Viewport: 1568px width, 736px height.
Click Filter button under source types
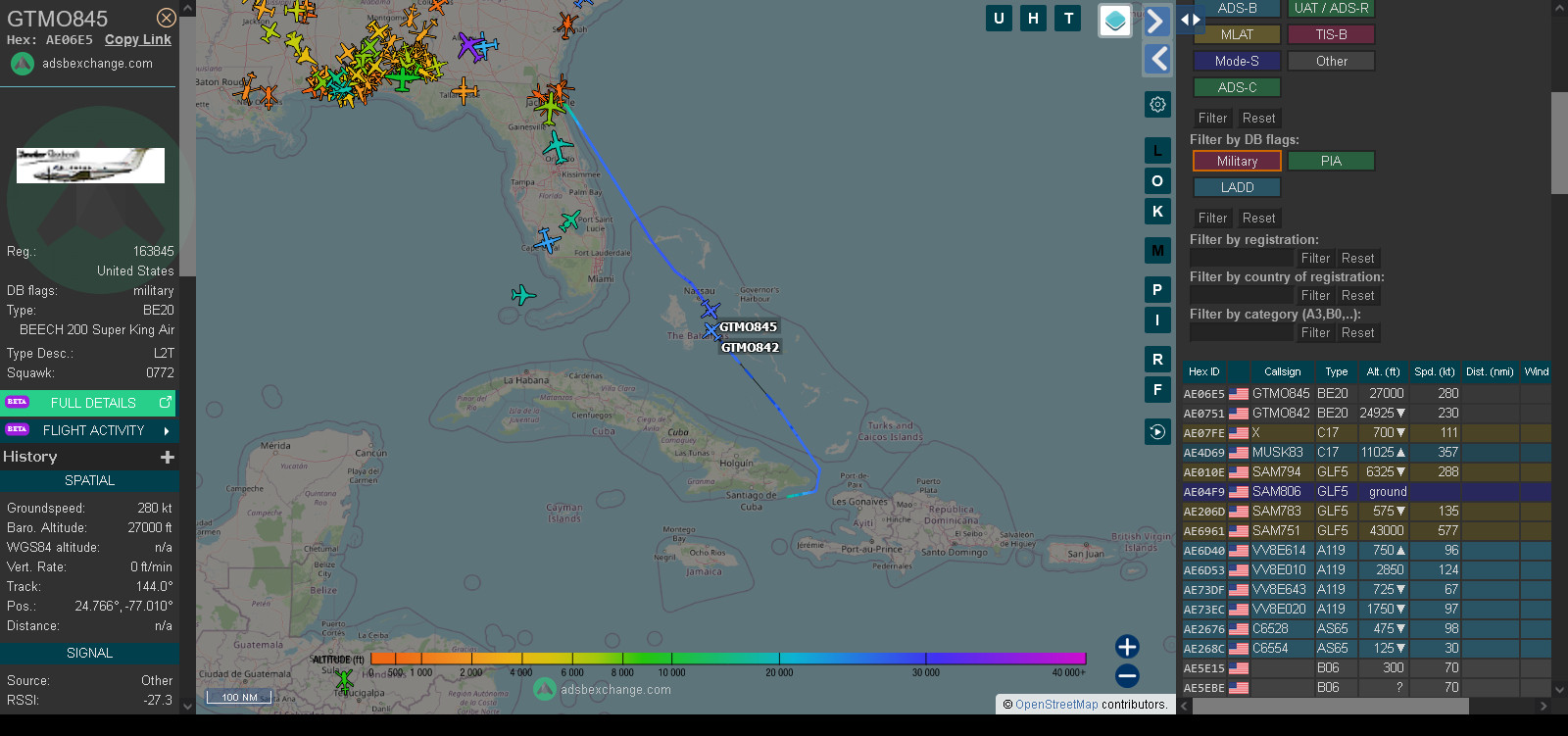tap(1212, 118)
